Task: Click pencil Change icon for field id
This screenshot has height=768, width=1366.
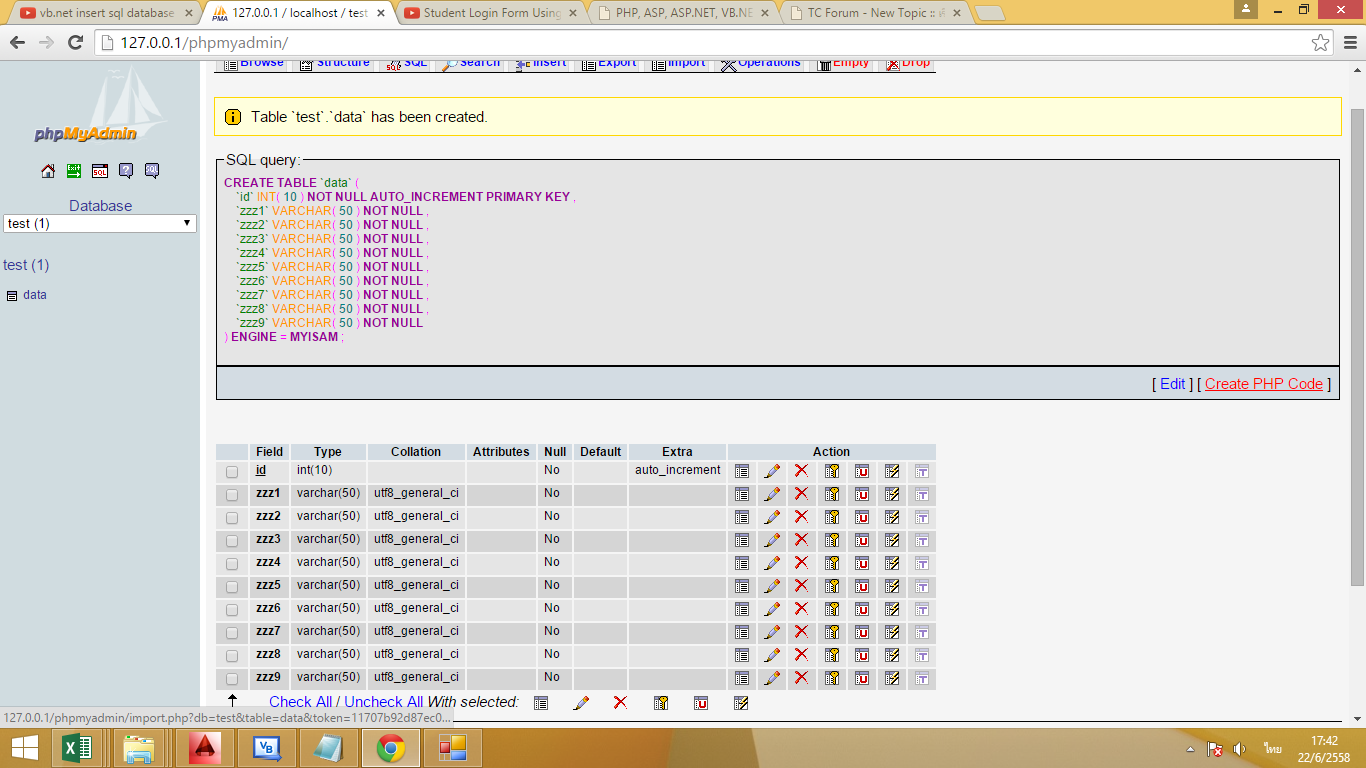Action: point(772,471)
